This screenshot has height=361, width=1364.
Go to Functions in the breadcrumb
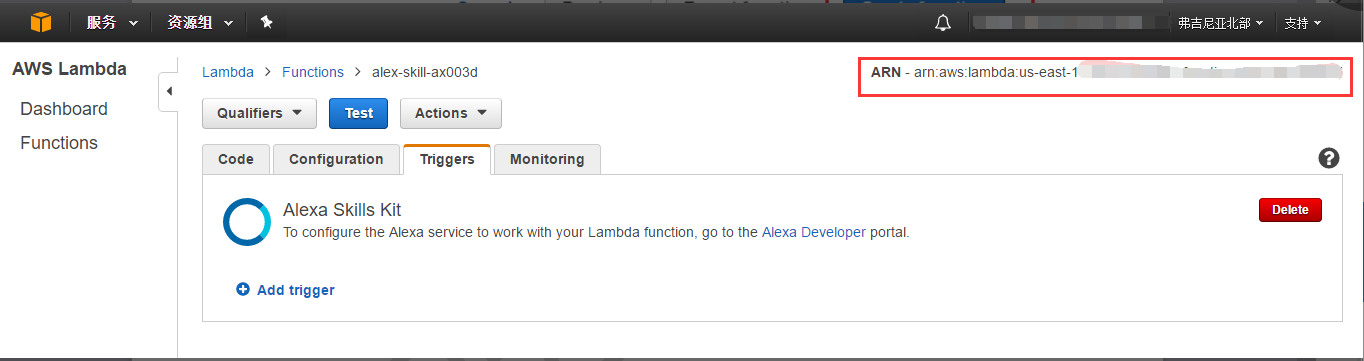point(313,72)
